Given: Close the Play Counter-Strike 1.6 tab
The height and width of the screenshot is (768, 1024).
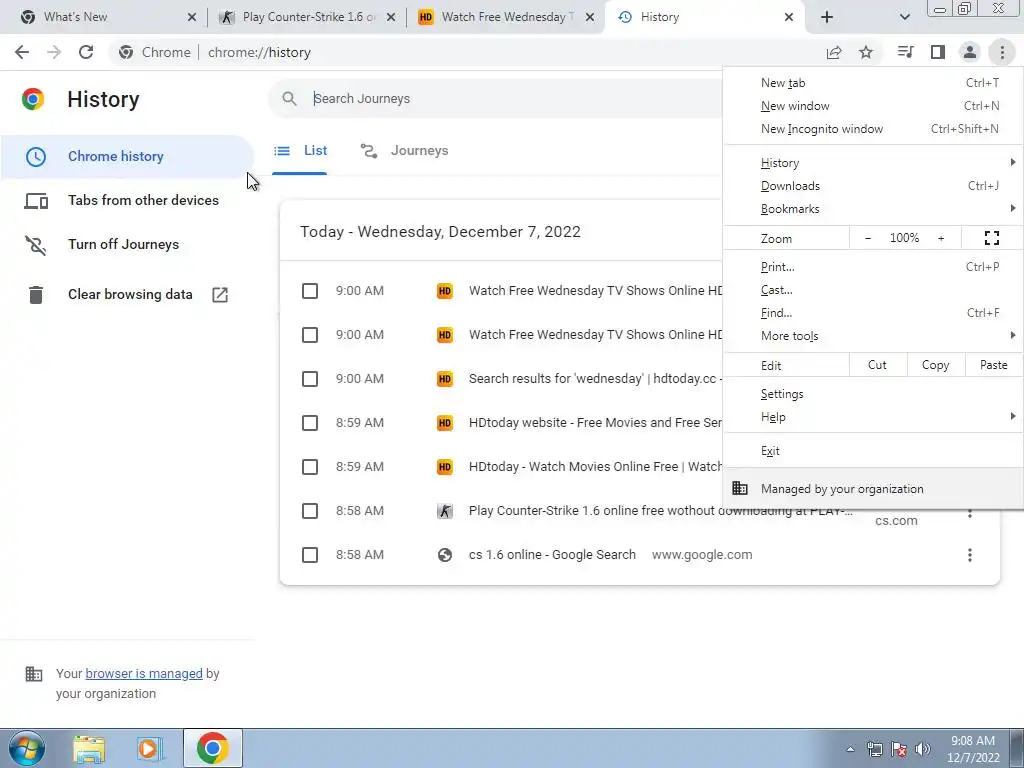Looking at the screenshot, I should tap(391, 17).
